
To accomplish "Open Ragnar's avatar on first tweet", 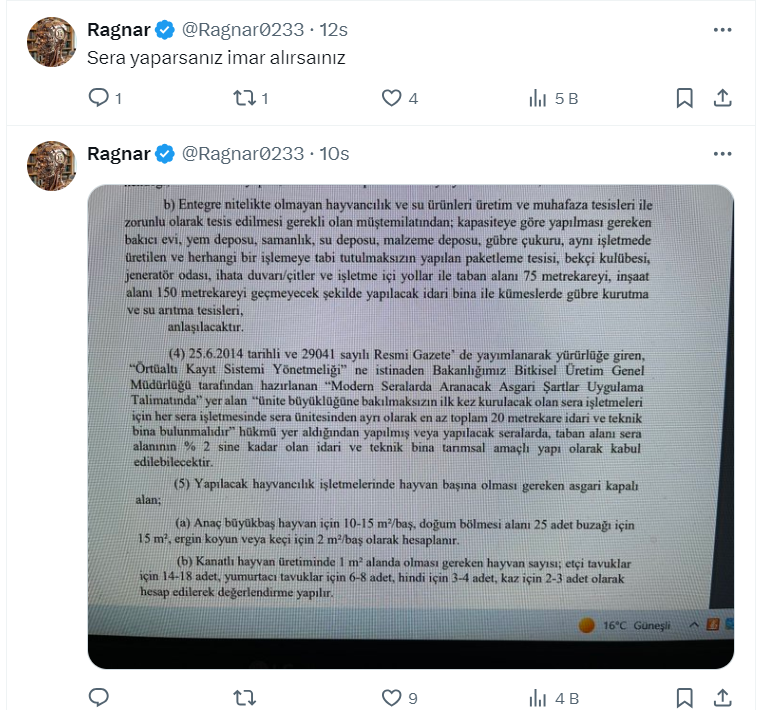I will [51, 42].
